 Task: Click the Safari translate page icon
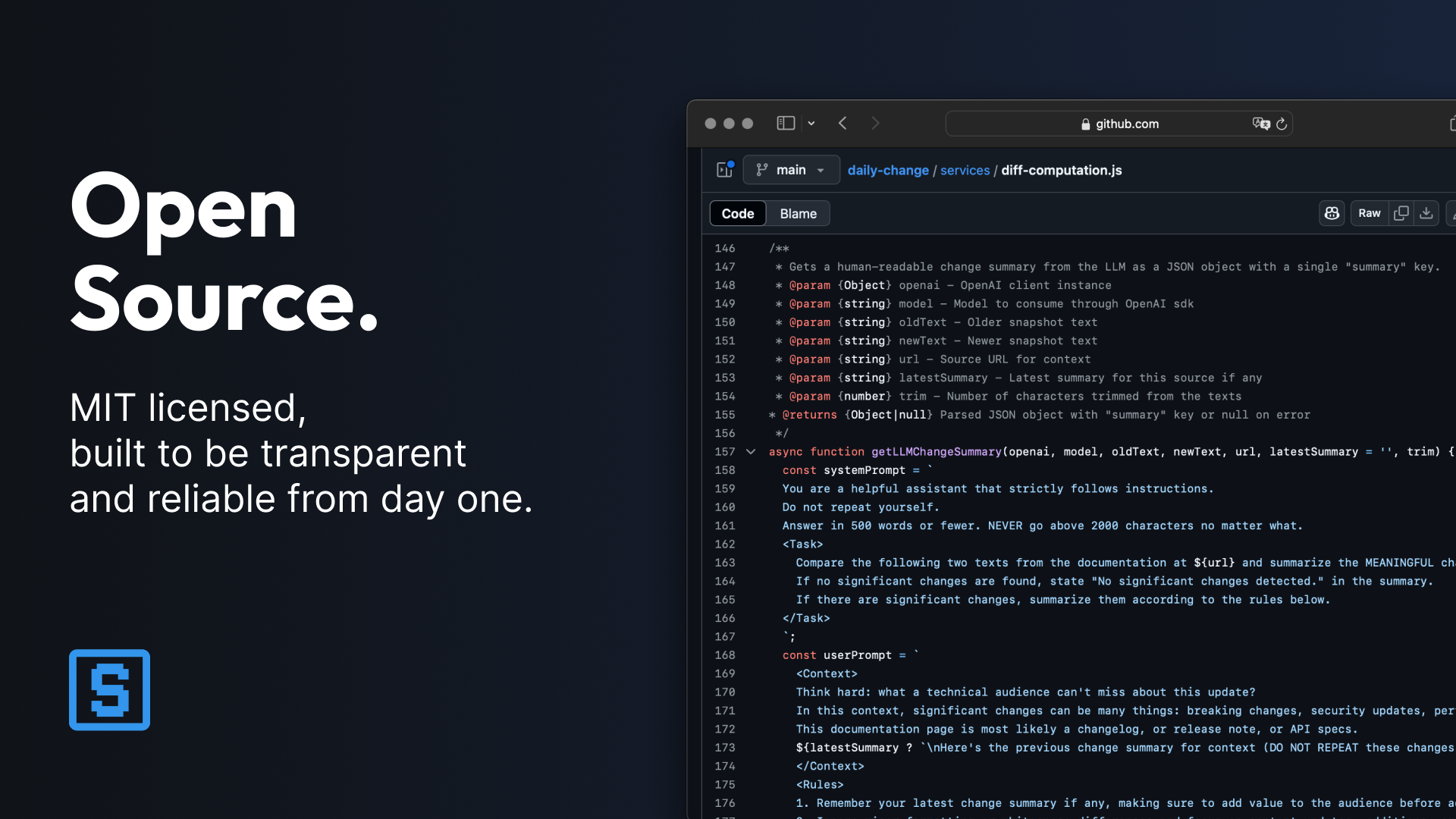(x=1260, y=124)
